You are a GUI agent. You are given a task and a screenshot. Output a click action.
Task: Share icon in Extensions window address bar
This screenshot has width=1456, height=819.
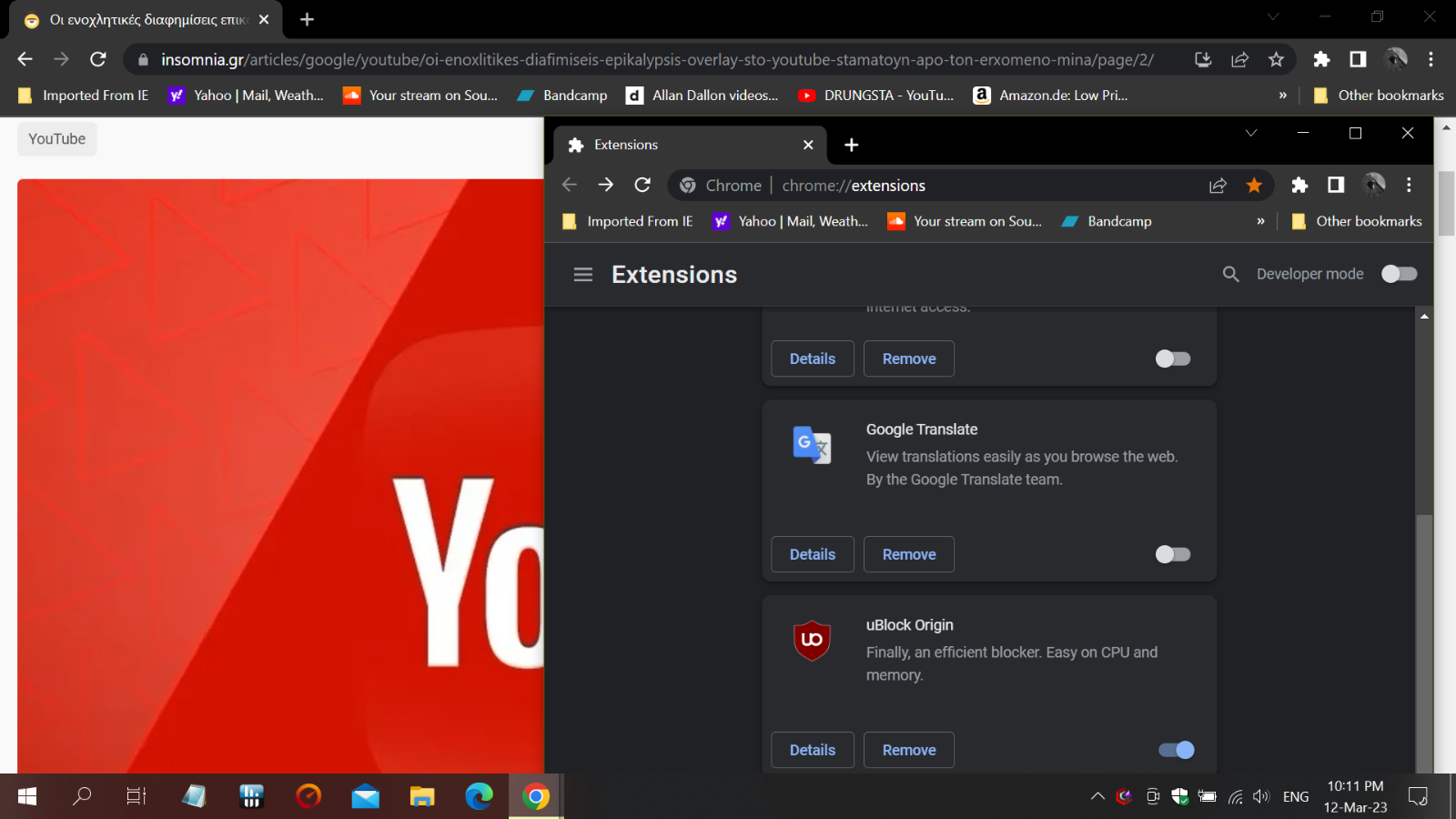coord(1218,186)
